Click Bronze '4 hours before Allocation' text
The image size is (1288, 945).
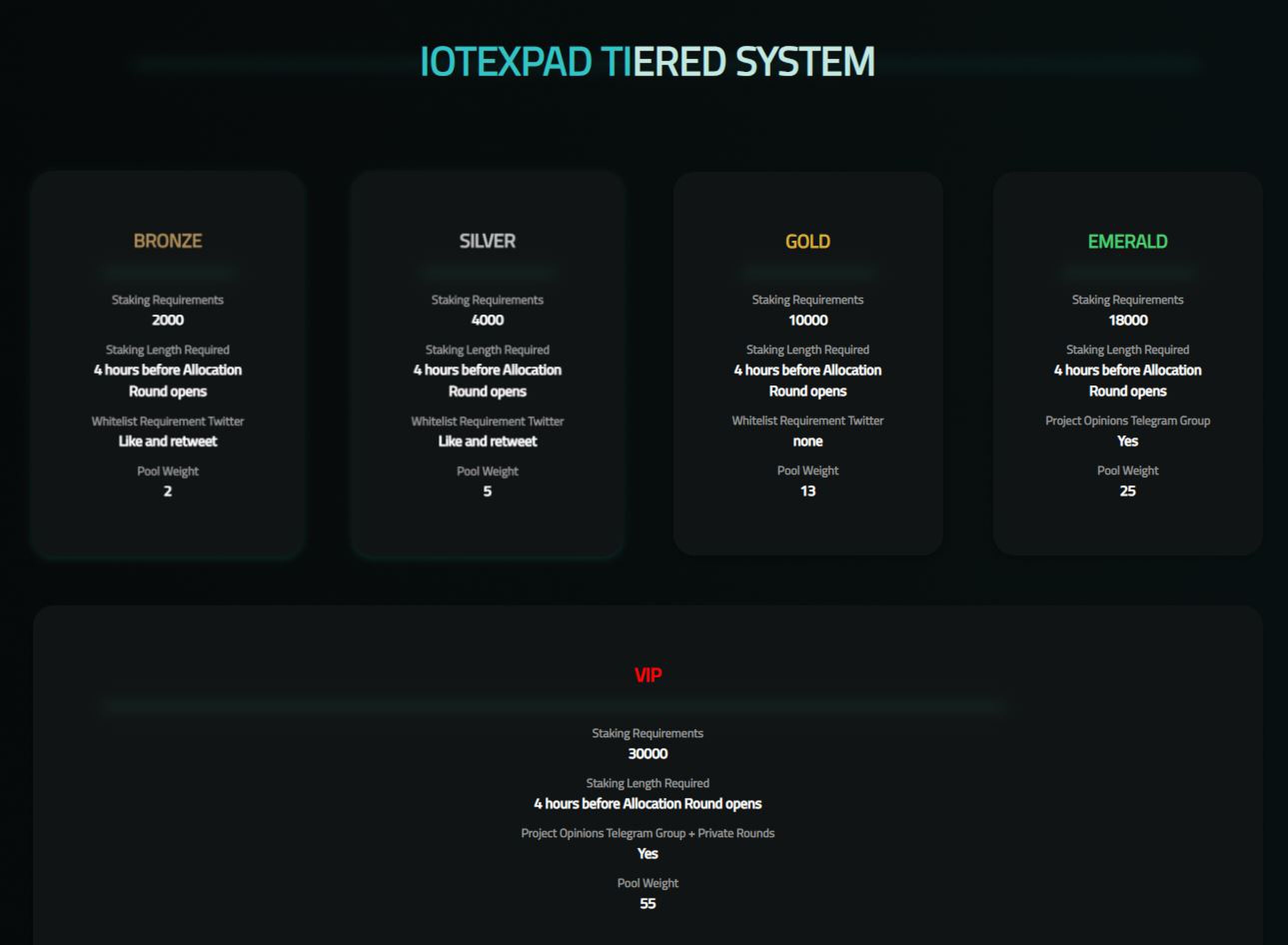tap(168, 370)
